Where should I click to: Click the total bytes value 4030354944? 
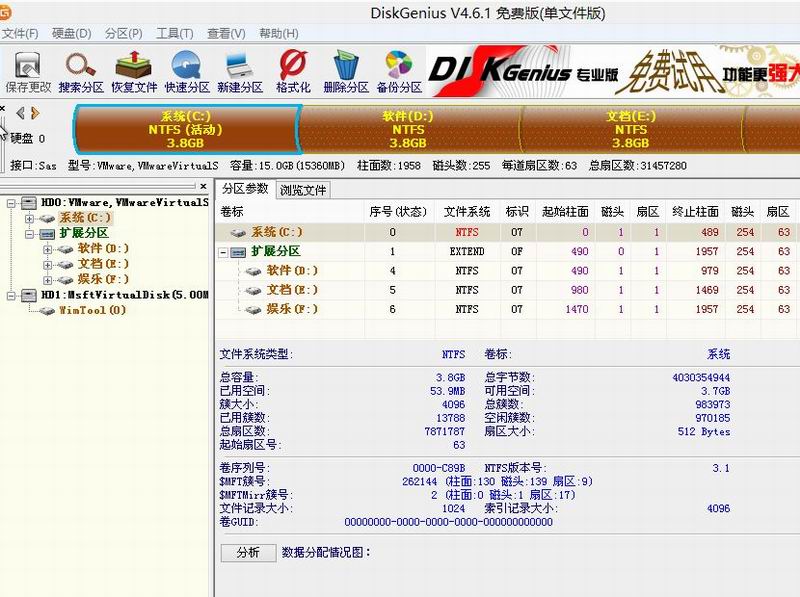coord(701,378)
